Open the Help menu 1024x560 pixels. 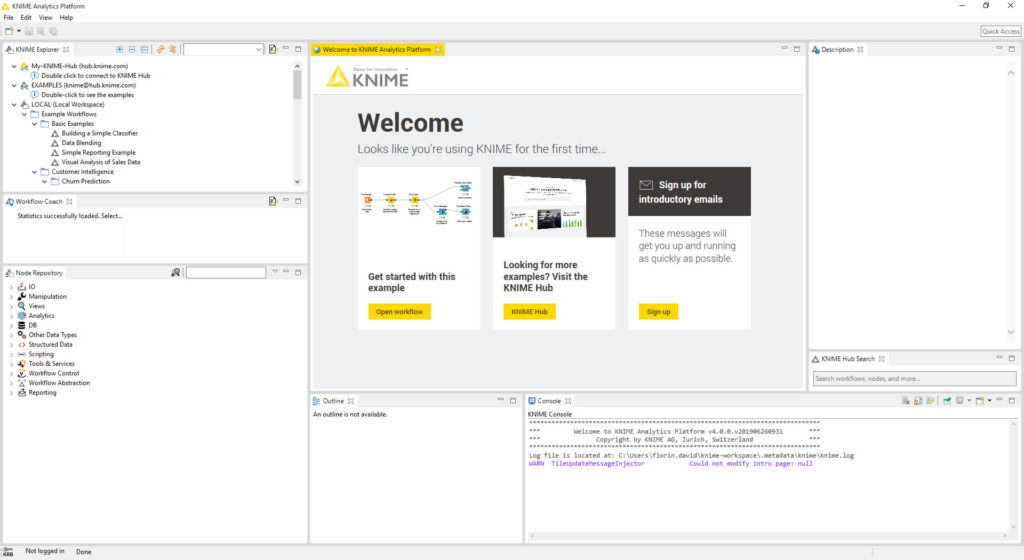click(x=67, y=18)
